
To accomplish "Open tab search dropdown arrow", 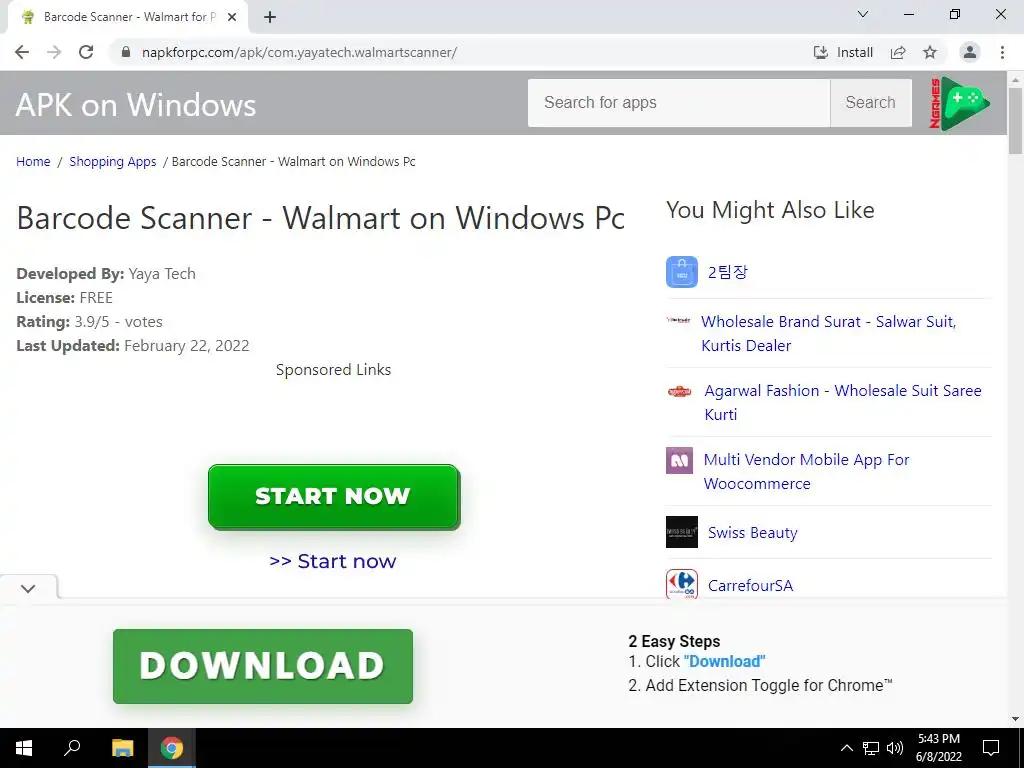I will 863,14.
